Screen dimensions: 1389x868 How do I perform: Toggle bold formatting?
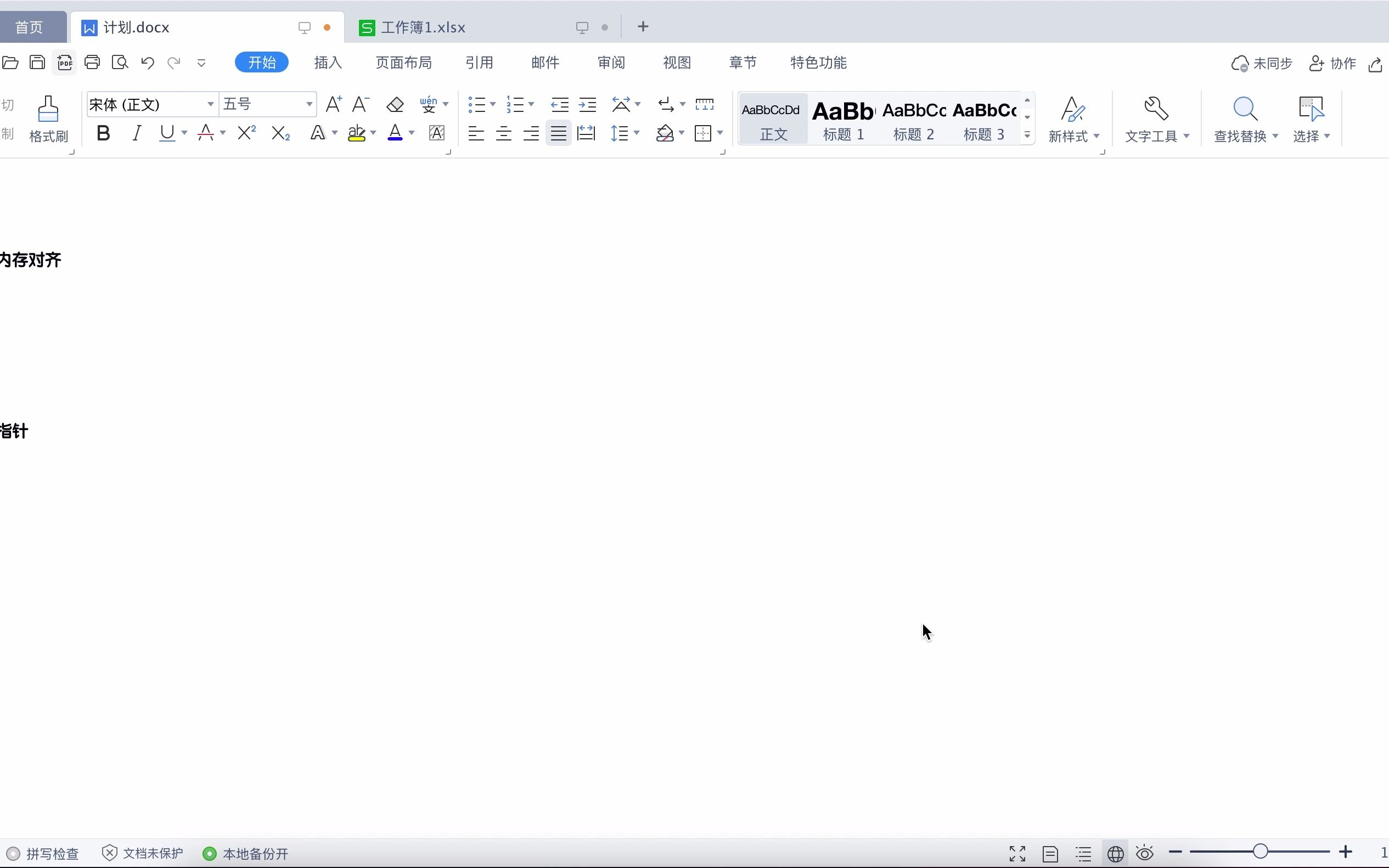[x=103, y=133]
